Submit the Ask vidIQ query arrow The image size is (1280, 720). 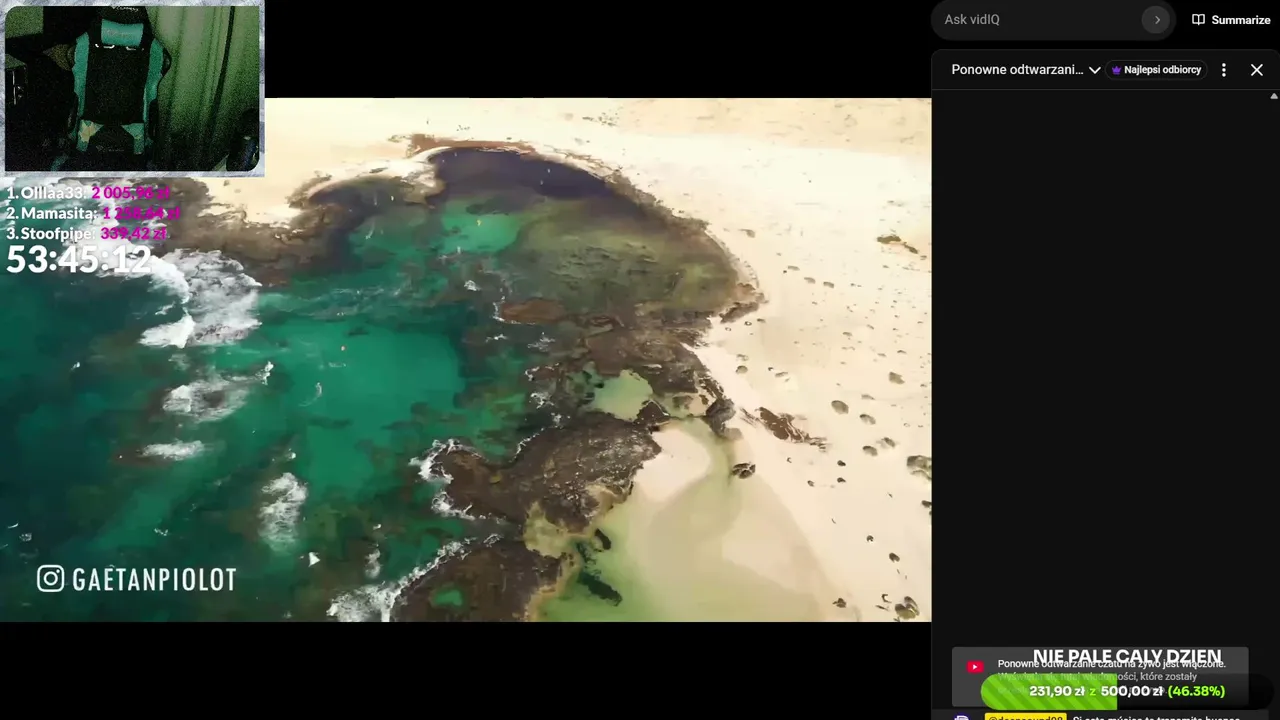pyautogui.click(x=1157, y=20)
